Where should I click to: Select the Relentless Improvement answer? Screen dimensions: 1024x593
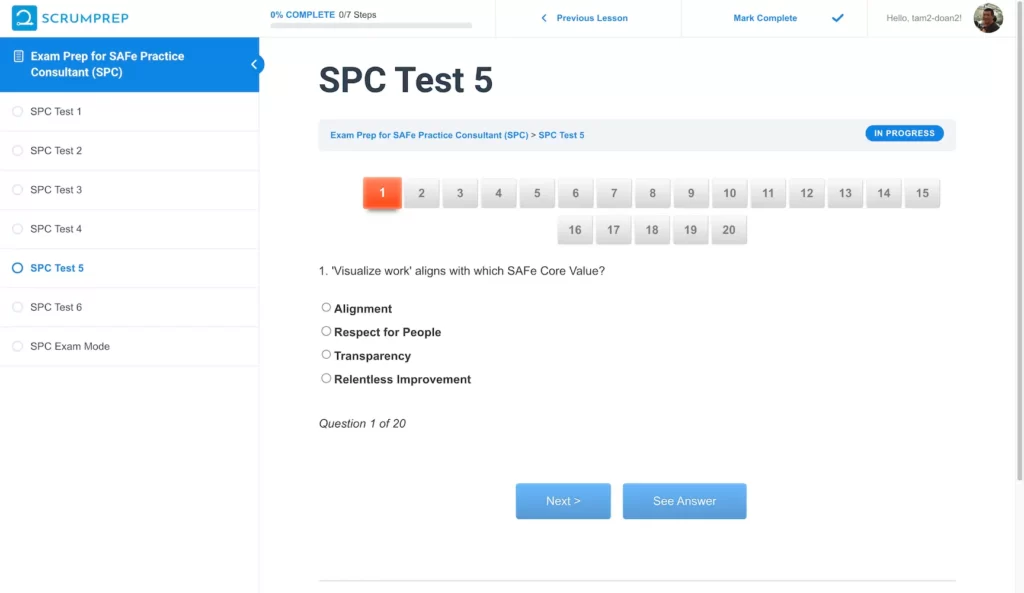click(x=326, y=377)
